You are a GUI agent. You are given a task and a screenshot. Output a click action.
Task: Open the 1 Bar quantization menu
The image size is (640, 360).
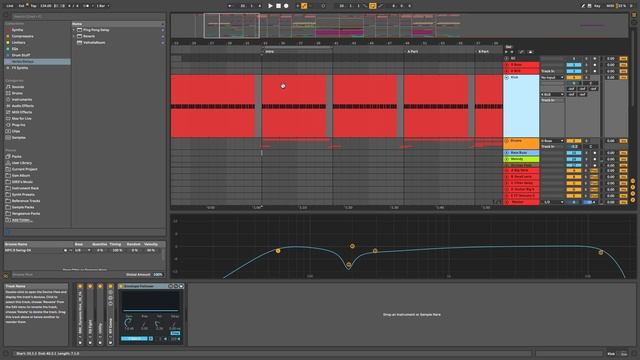(102, 6)
